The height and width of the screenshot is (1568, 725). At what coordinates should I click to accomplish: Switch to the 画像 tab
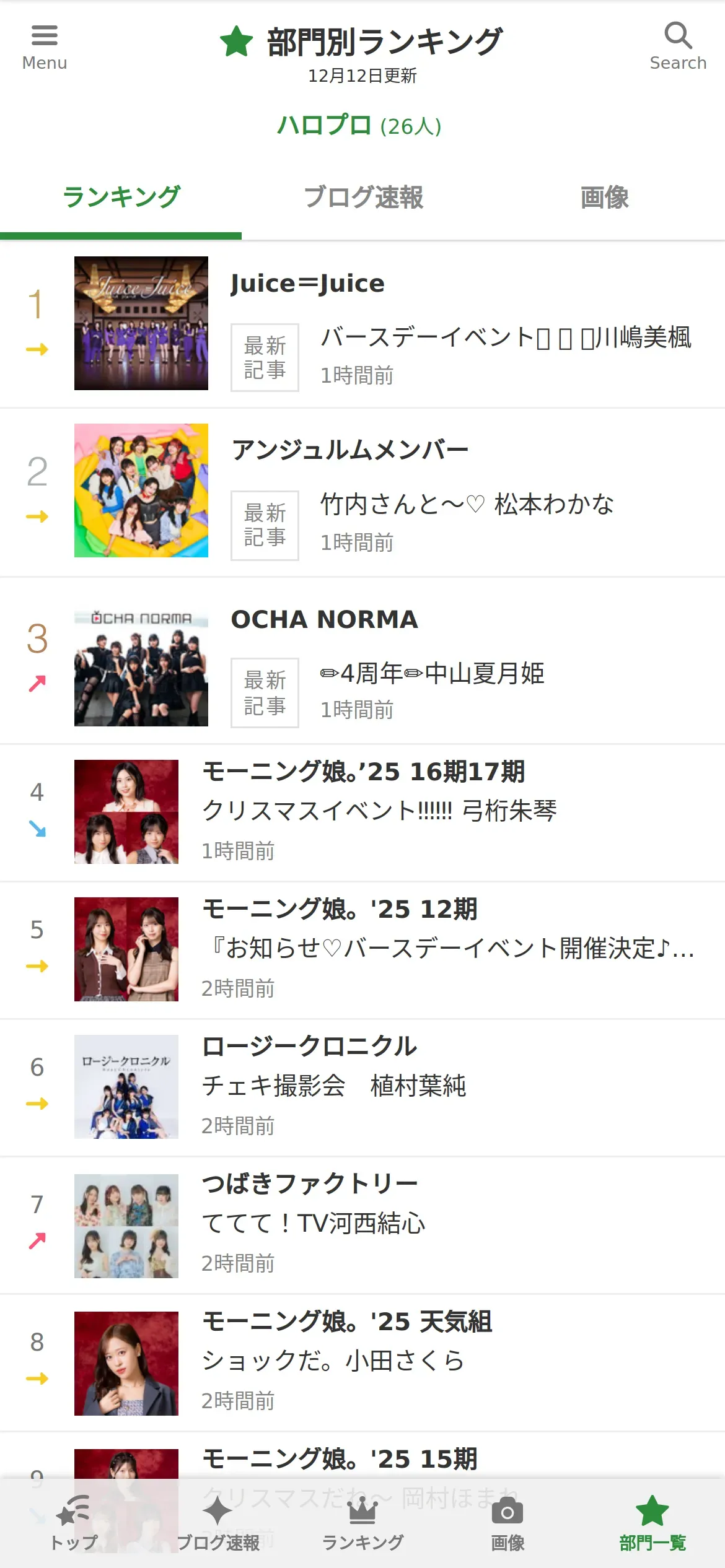604,198
